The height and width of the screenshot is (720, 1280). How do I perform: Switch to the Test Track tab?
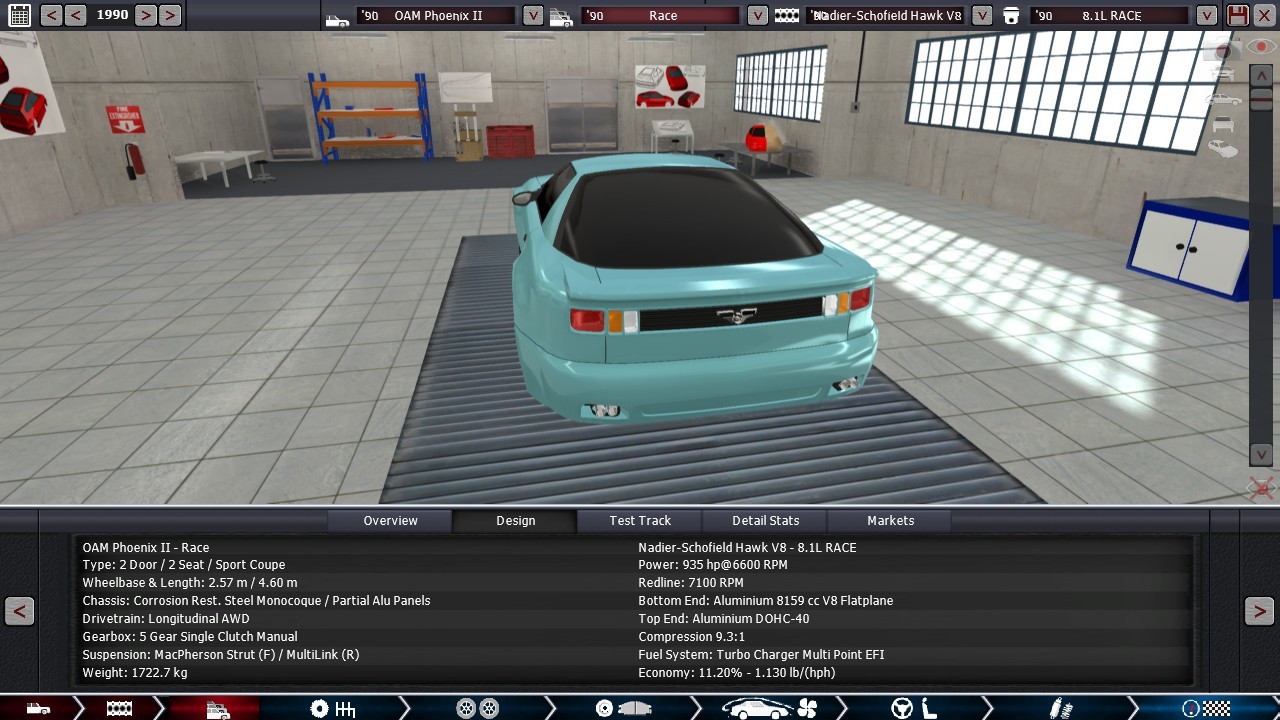coord(640,520)
